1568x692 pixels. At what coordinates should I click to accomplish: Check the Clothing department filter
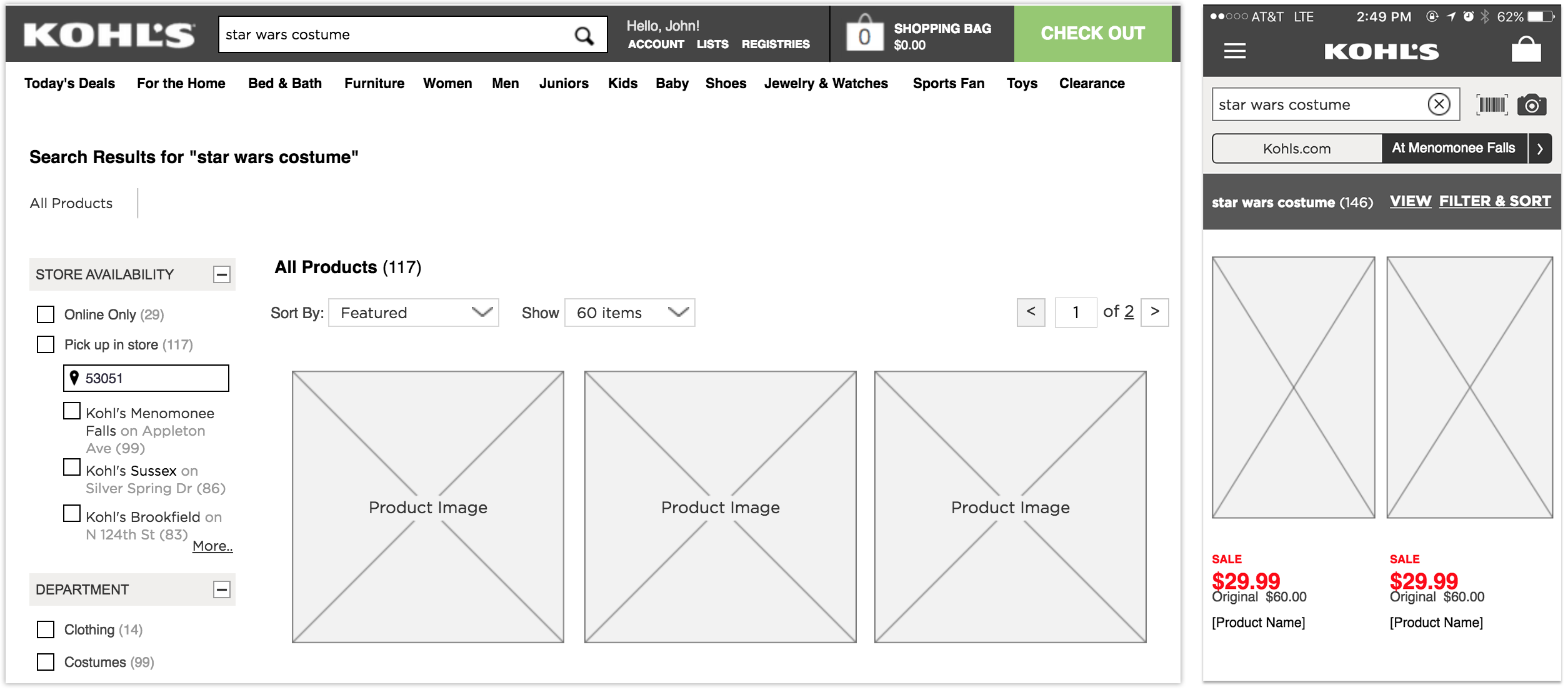click(46, 629)
